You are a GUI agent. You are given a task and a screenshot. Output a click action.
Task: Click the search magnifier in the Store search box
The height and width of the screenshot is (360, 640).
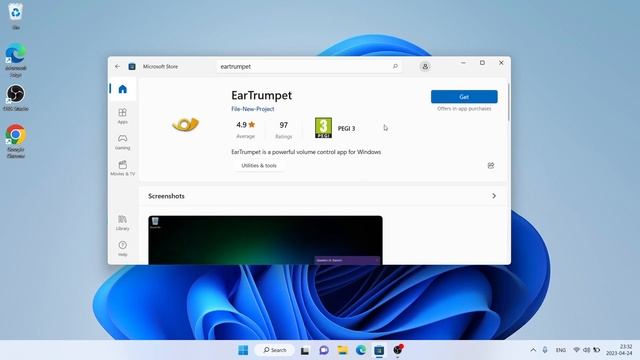click(395, 66)
